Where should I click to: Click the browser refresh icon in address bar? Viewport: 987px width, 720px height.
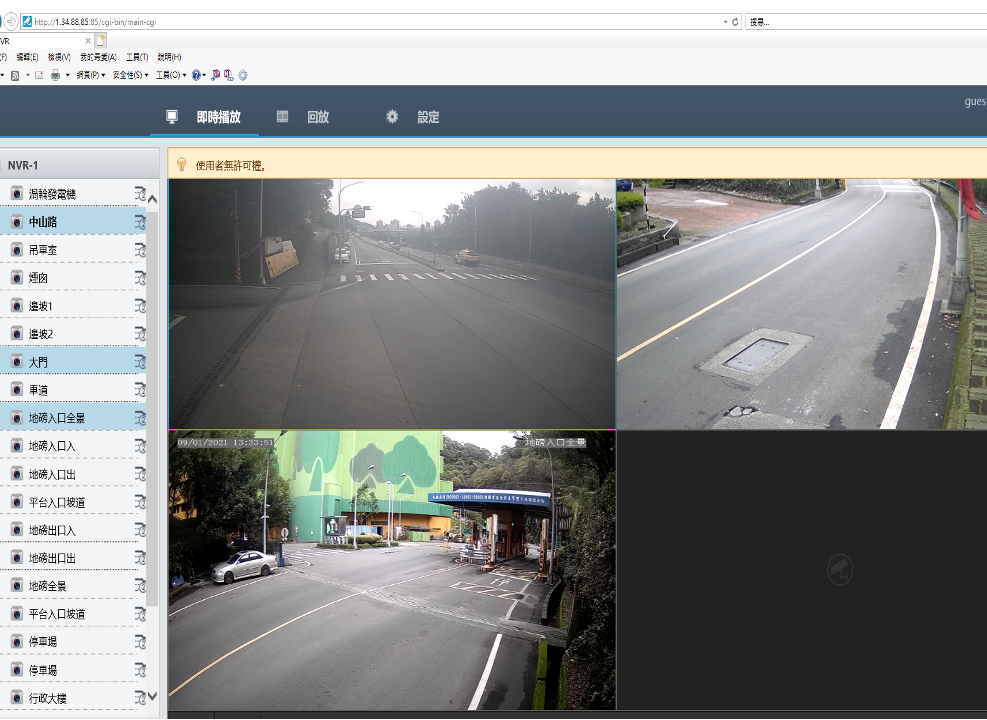click(x=736, y=21)
